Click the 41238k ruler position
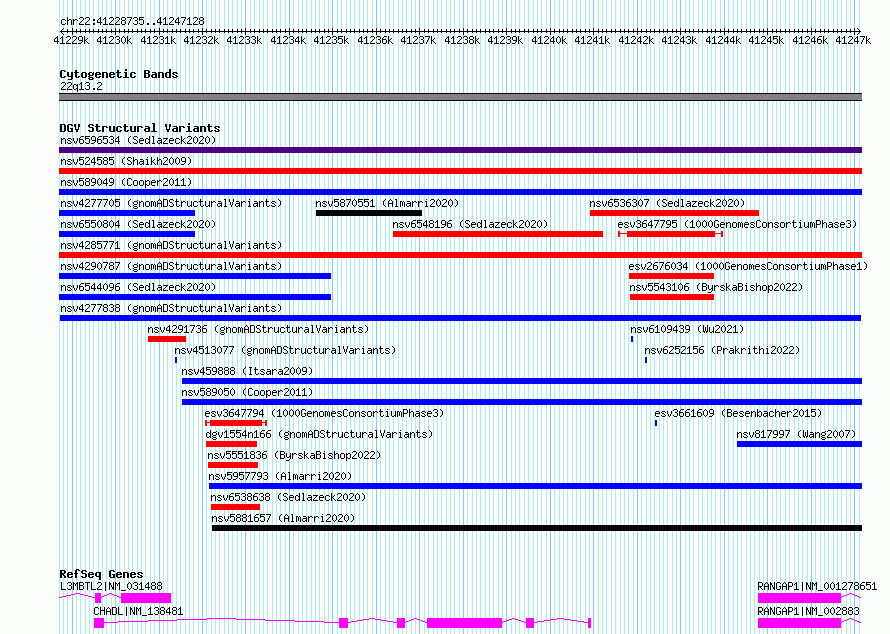The width and height of the screenshot is (890, 634). click(461, 40)
